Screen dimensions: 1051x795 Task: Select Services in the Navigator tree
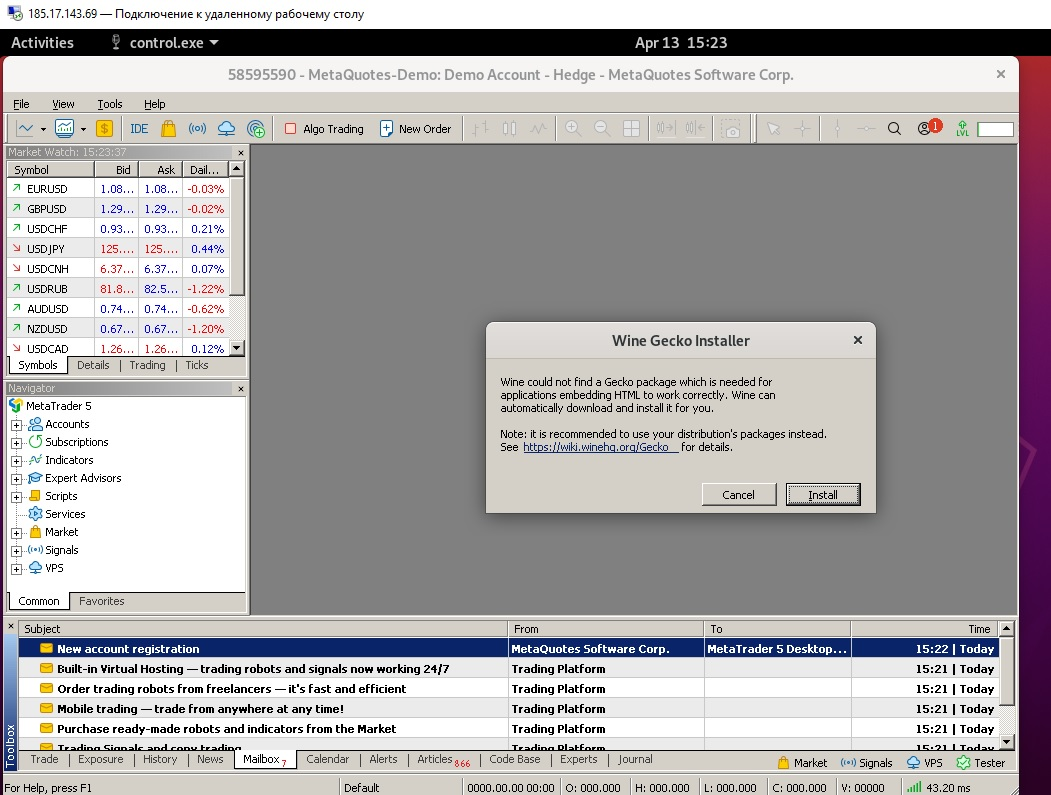65,514
